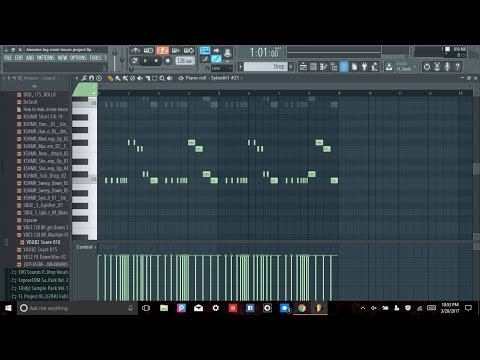The image size is (480, 360).
Task: Select the Paint brush tool
Action: [118, 78]
